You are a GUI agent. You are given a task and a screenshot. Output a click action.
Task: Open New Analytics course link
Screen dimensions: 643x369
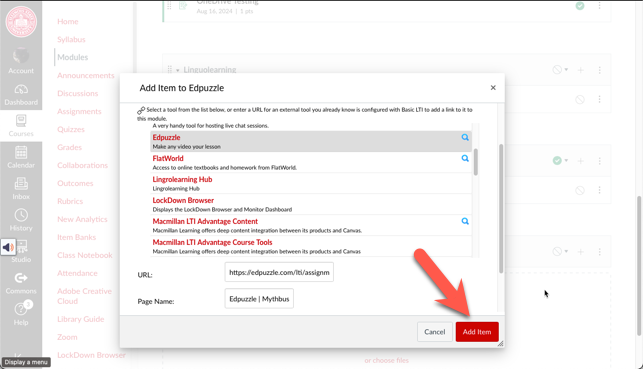pos(82,219)
